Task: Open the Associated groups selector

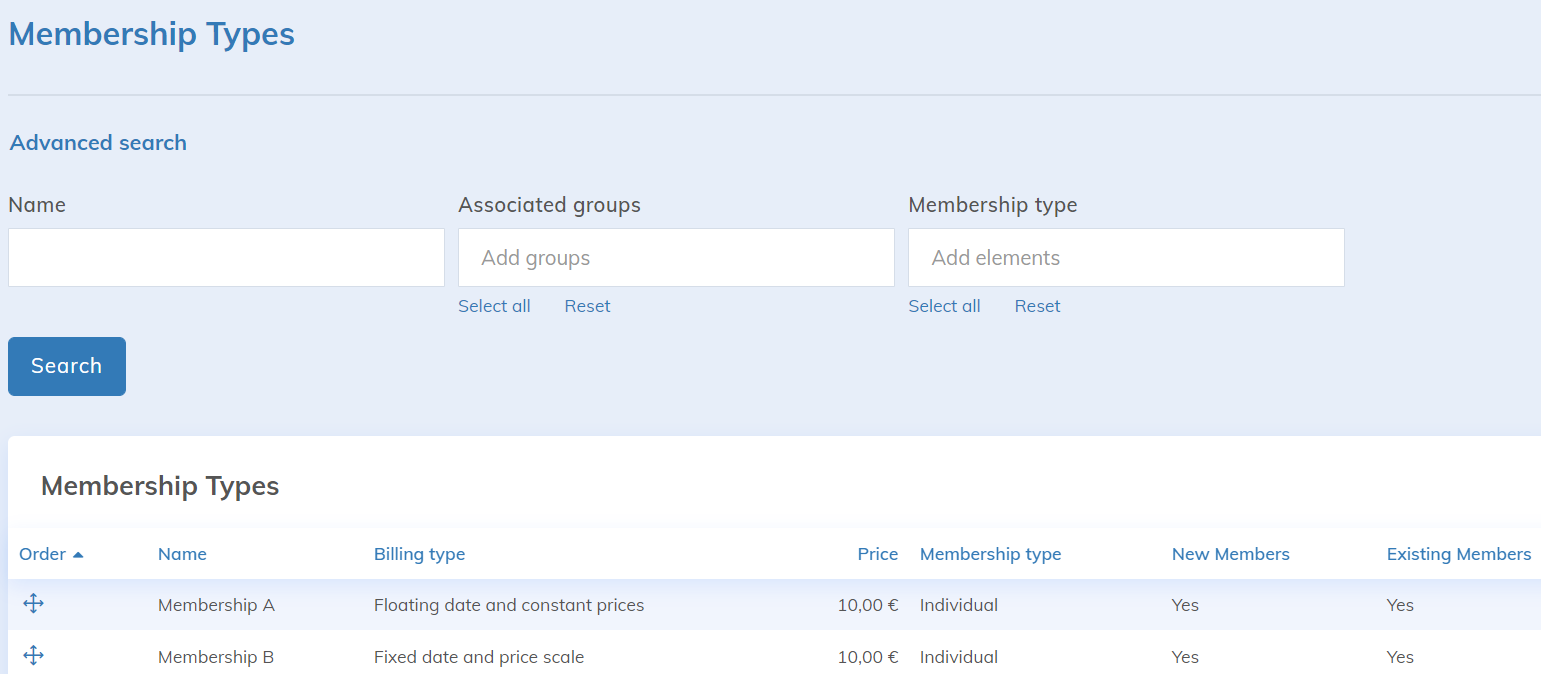Action: pos(676,258)
